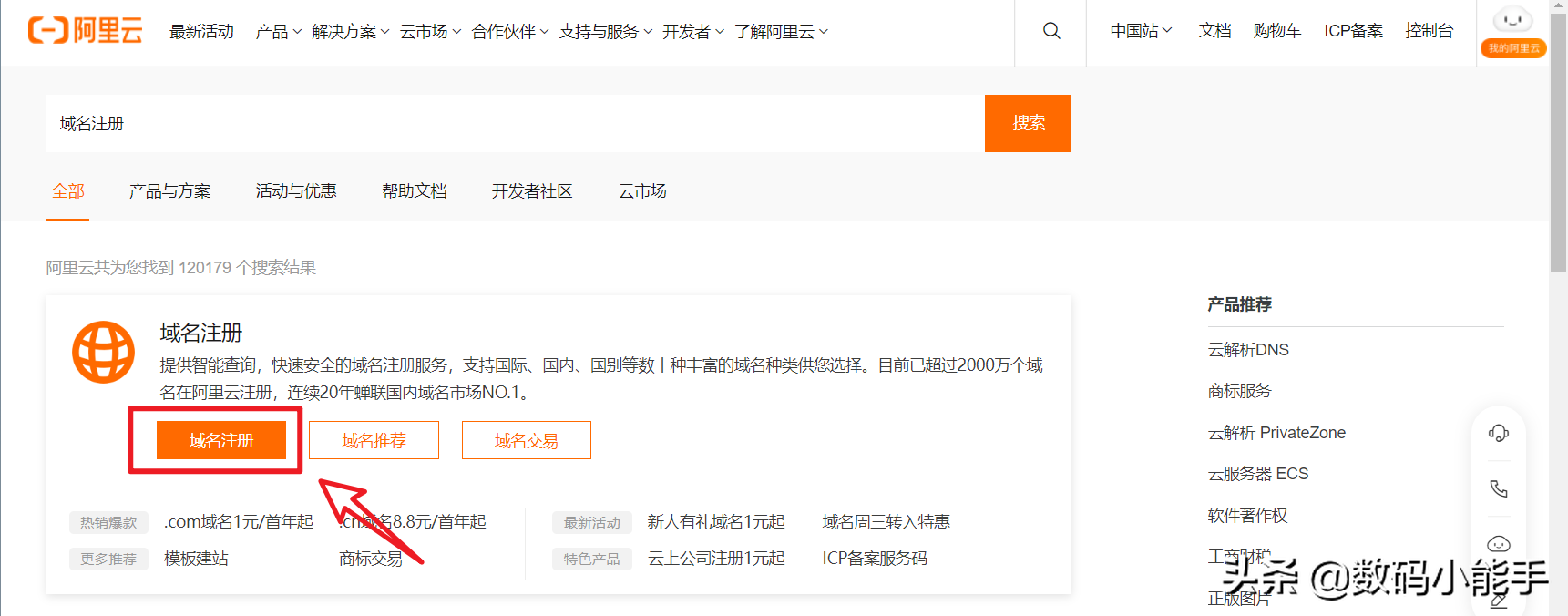Viewport: 1568px width, 616px height.
Task: Open ICP备案服务码 link
Action: pos(875,559)
